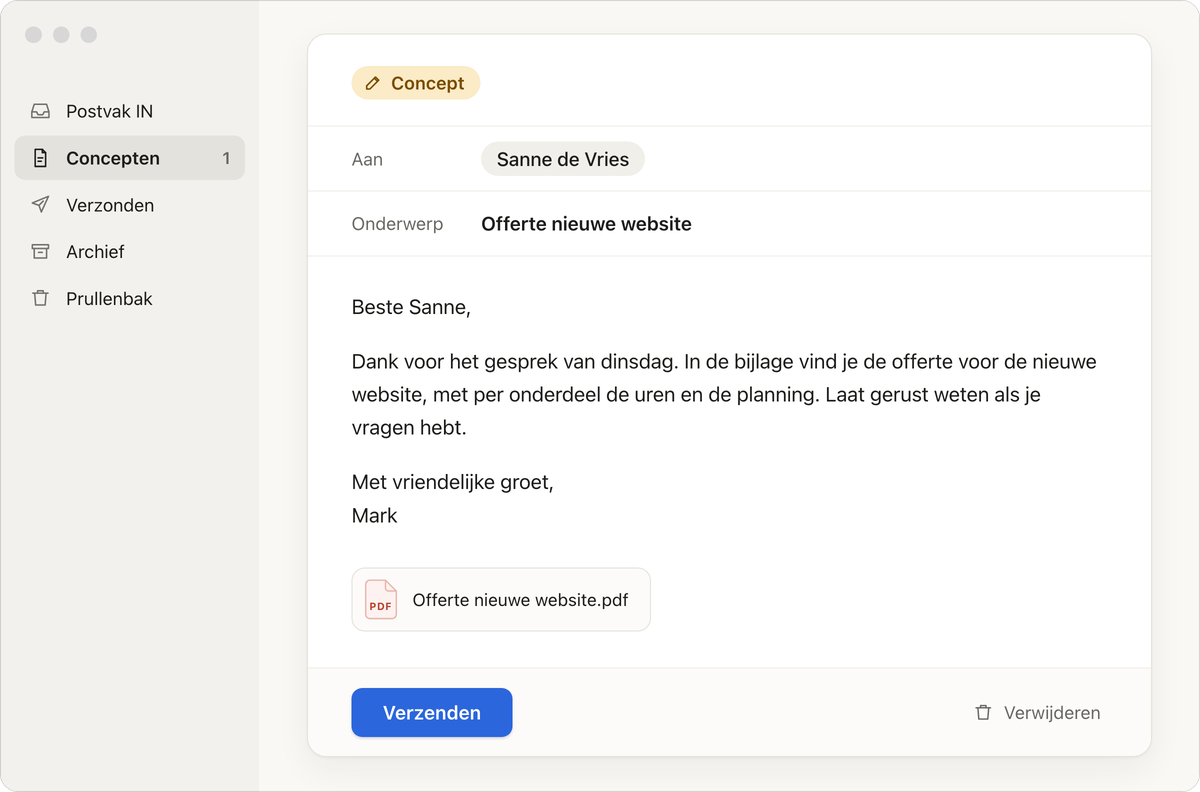Click the middle minimize window dot
Viewport: 1200px width, 792px height.
(61, 35)
